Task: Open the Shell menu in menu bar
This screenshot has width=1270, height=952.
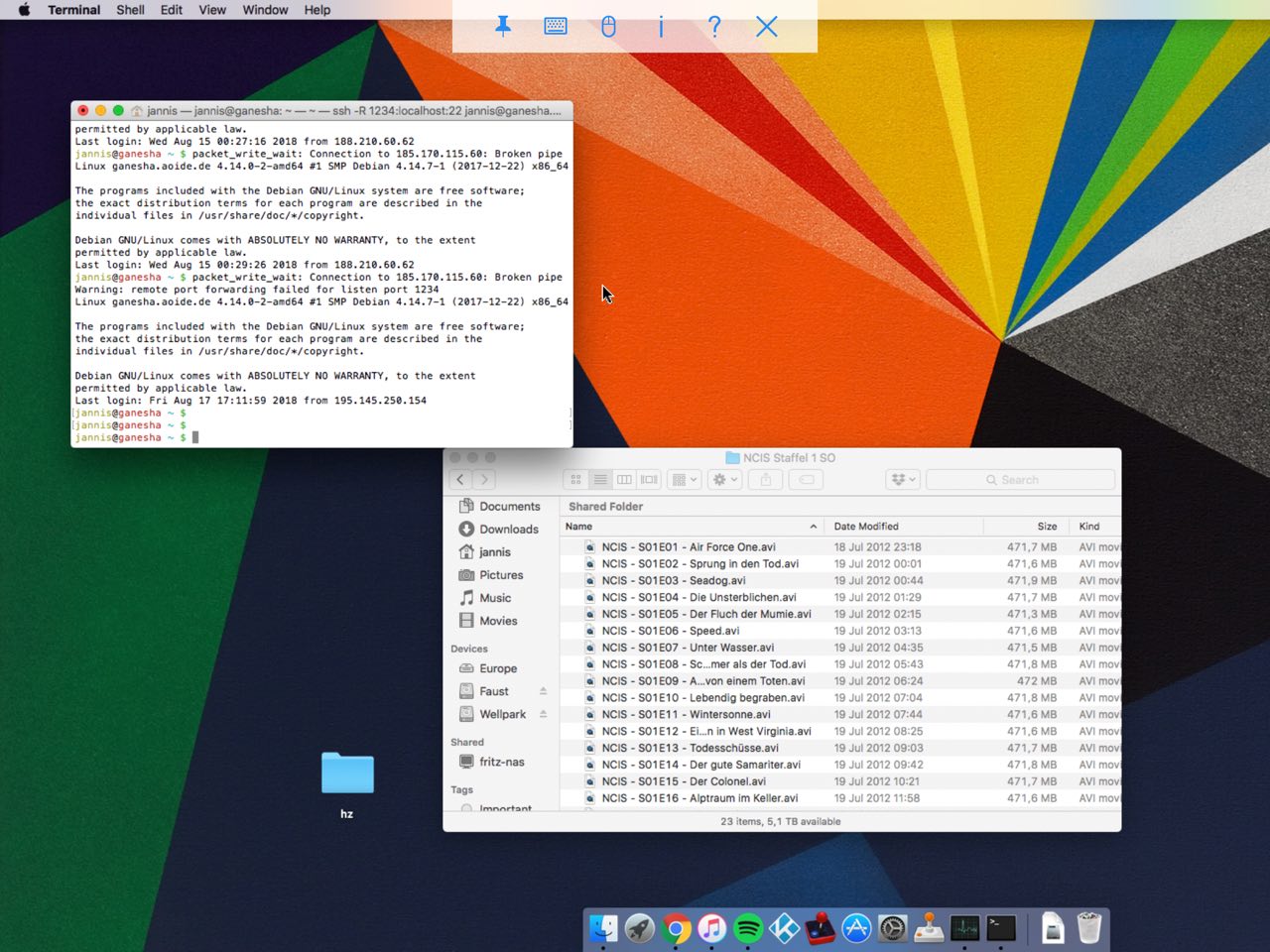Action: (x=130, y=10)
